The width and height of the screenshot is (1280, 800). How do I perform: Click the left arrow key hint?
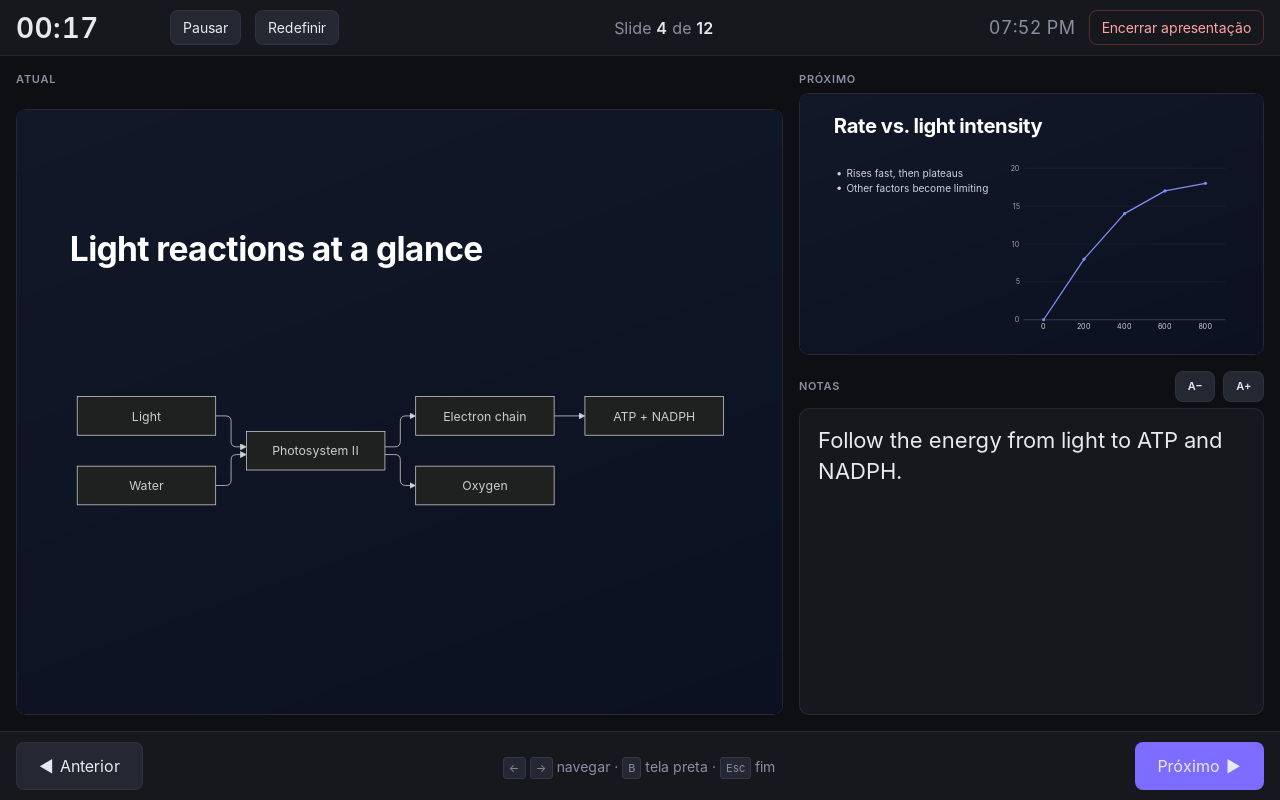514,768
